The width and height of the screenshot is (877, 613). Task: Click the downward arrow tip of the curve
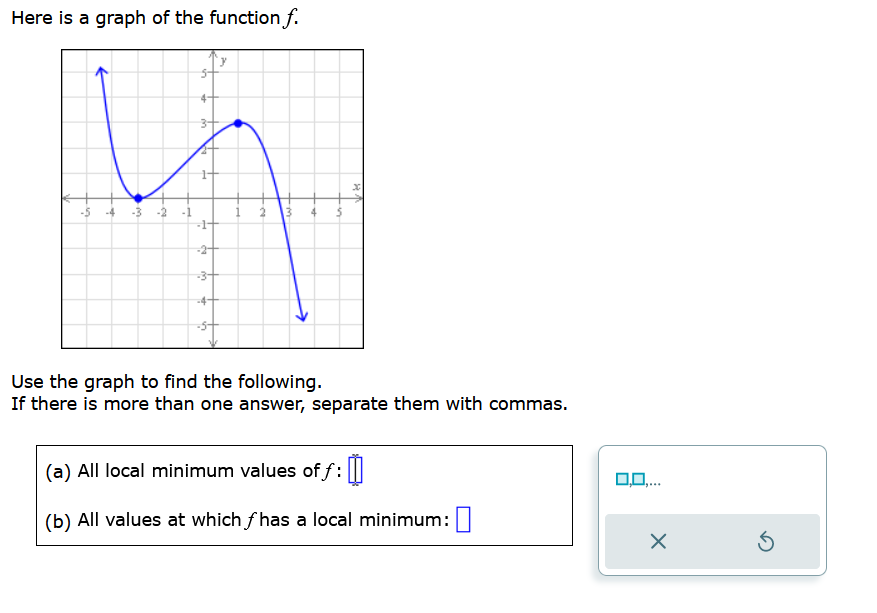point(302,316)
